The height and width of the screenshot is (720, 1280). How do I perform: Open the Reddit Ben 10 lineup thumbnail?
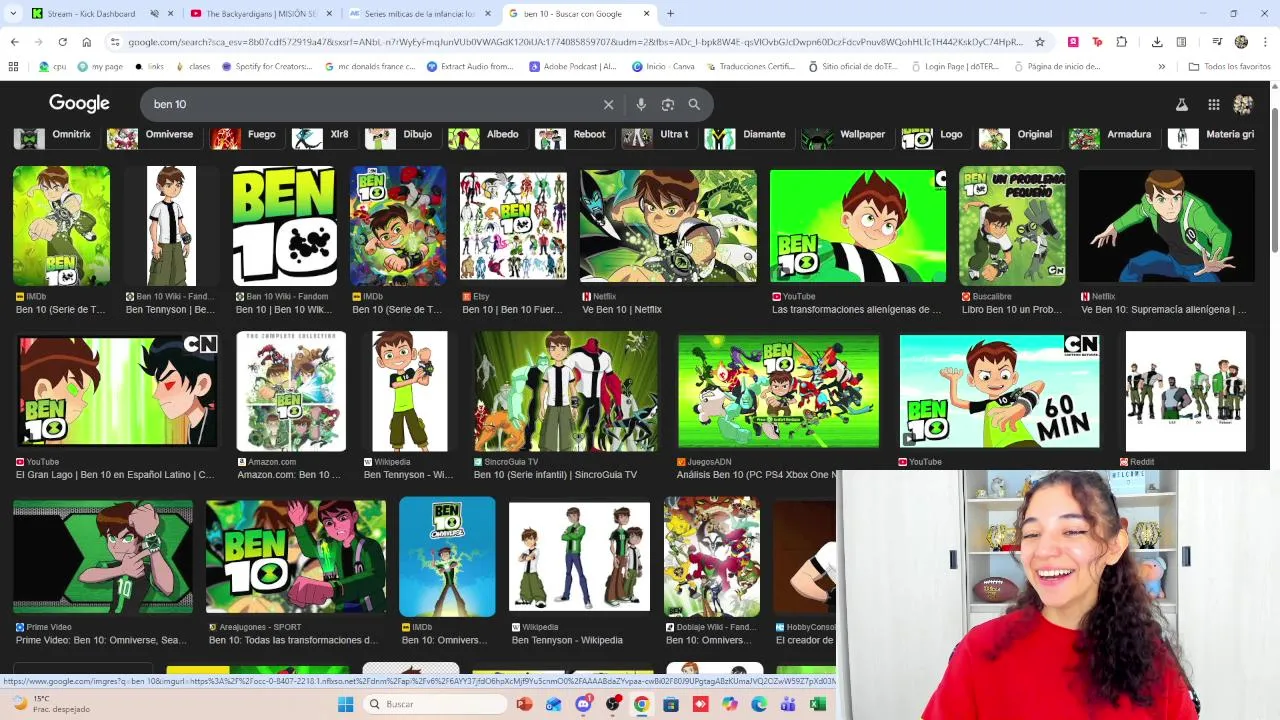click(x=1186, y=391)
